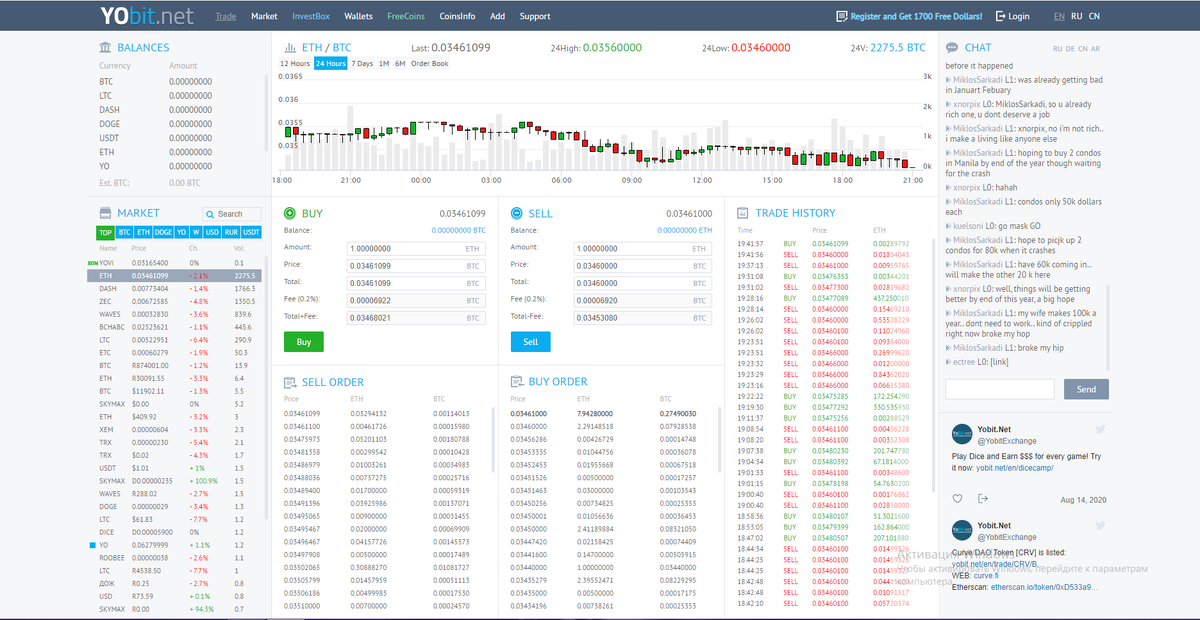Switch chat room to DE
The width and height of the screenshot is (1200, 620).
coord(1070,48)
